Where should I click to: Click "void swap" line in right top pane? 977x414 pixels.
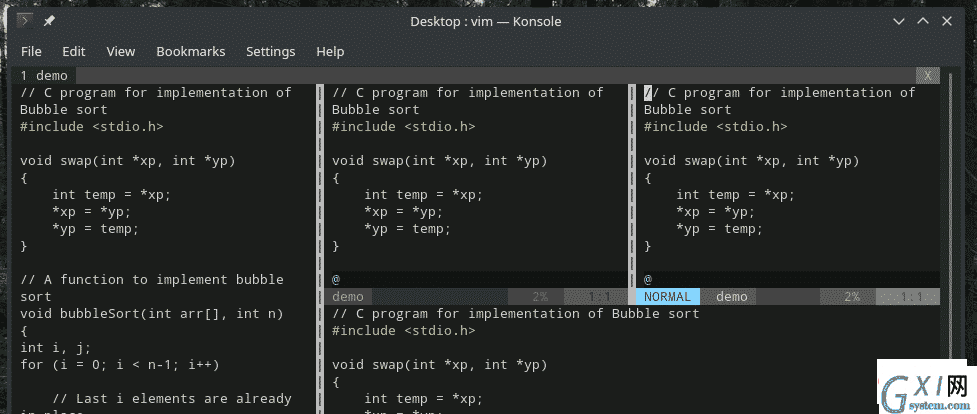752,161
